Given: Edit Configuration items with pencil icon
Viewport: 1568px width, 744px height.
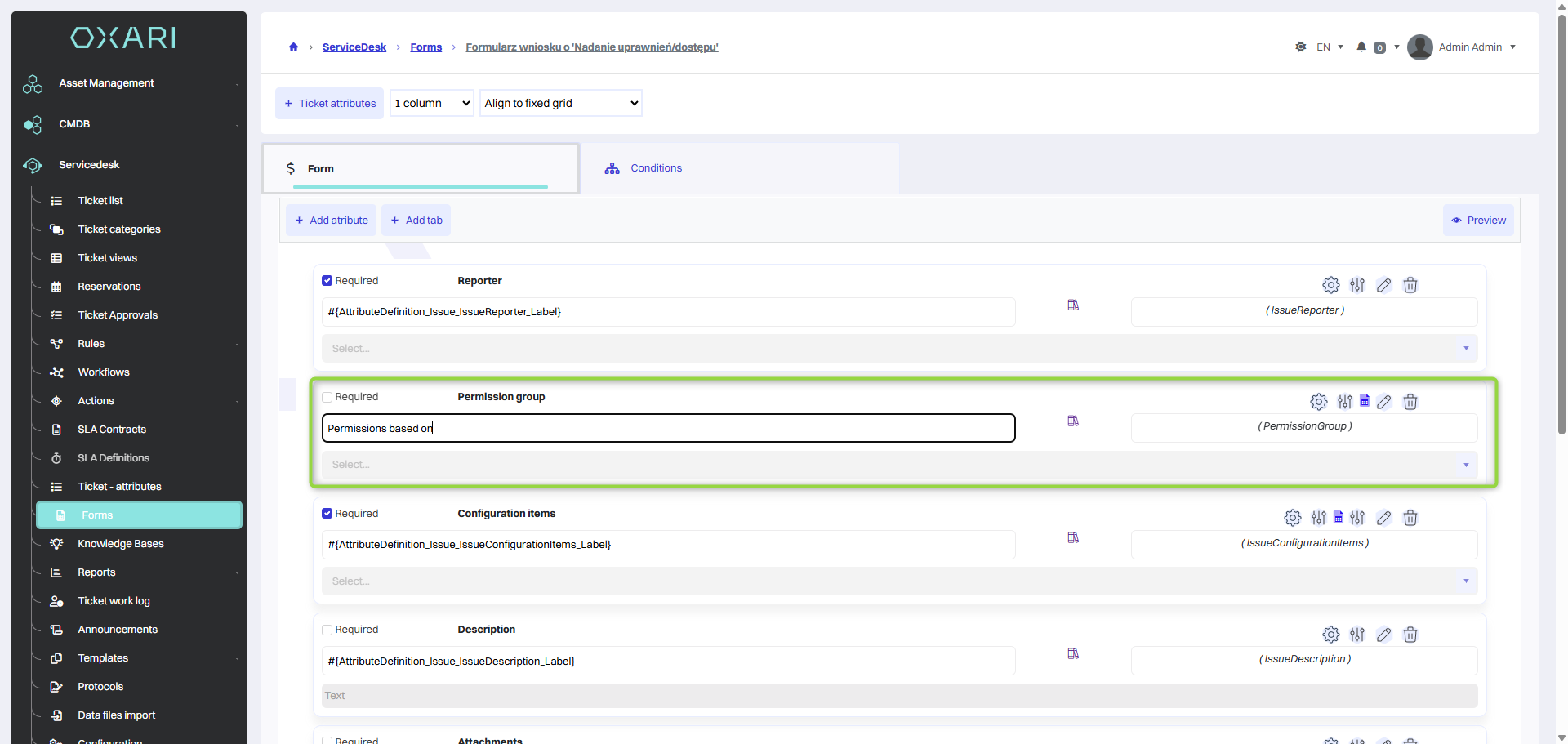Looking at the screenshot, I should 1383,518.
